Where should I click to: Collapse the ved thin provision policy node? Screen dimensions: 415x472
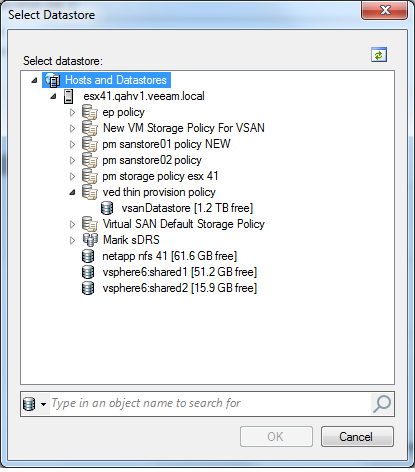coord(72,192)
